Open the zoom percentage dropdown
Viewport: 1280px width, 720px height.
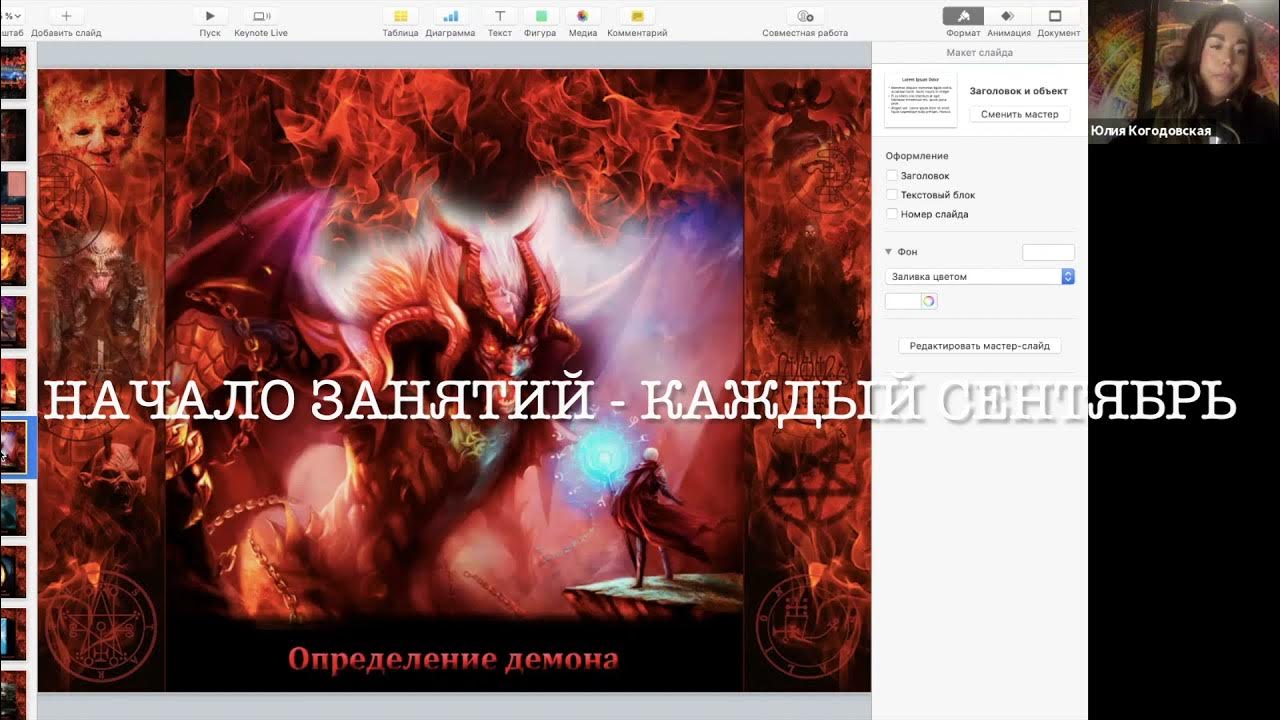click(x=11, y=16)
